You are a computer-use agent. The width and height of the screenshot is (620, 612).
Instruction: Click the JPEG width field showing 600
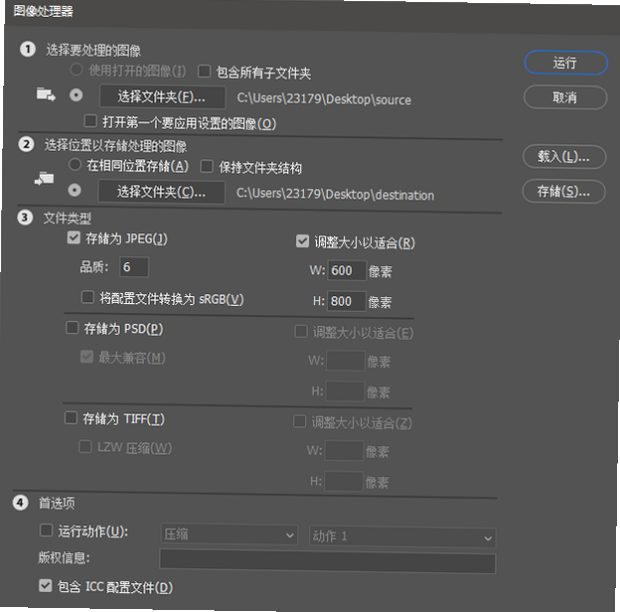click(x=347, y=270)
